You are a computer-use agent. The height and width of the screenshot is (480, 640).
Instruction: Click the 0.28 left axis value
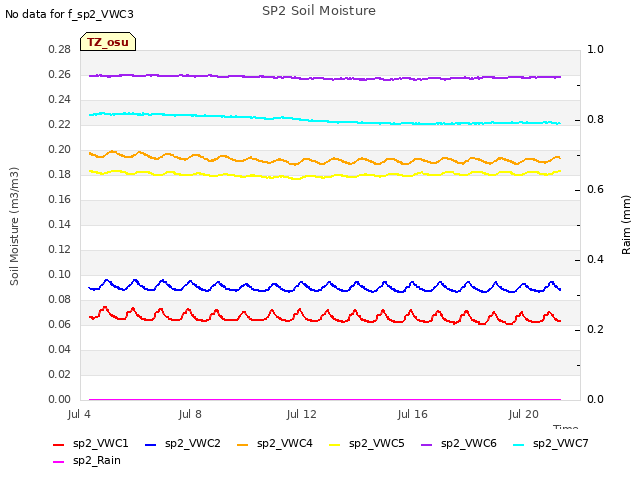point(60,49)
